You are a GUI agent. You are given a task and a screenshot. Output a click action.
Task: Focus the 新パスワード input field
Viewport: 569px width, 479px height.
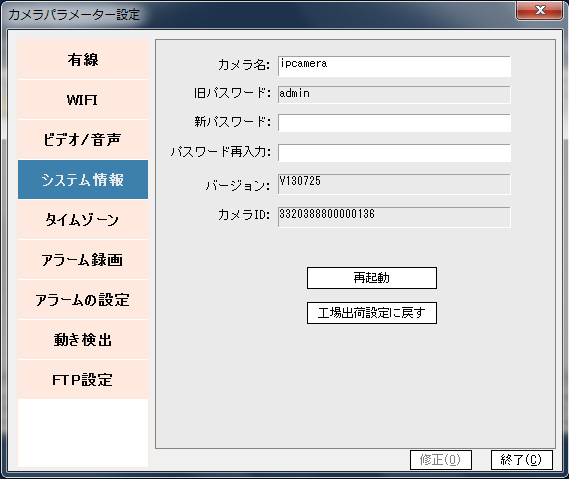pyautogui.click(x=394, y=123)
